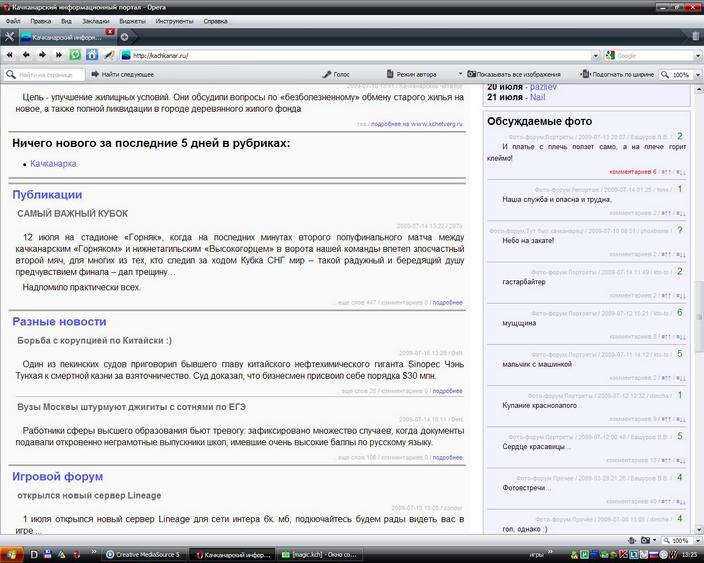This screenshot has height=563, width=704.
Task: Go to the Home page icon
Action: tap(92, 55)
